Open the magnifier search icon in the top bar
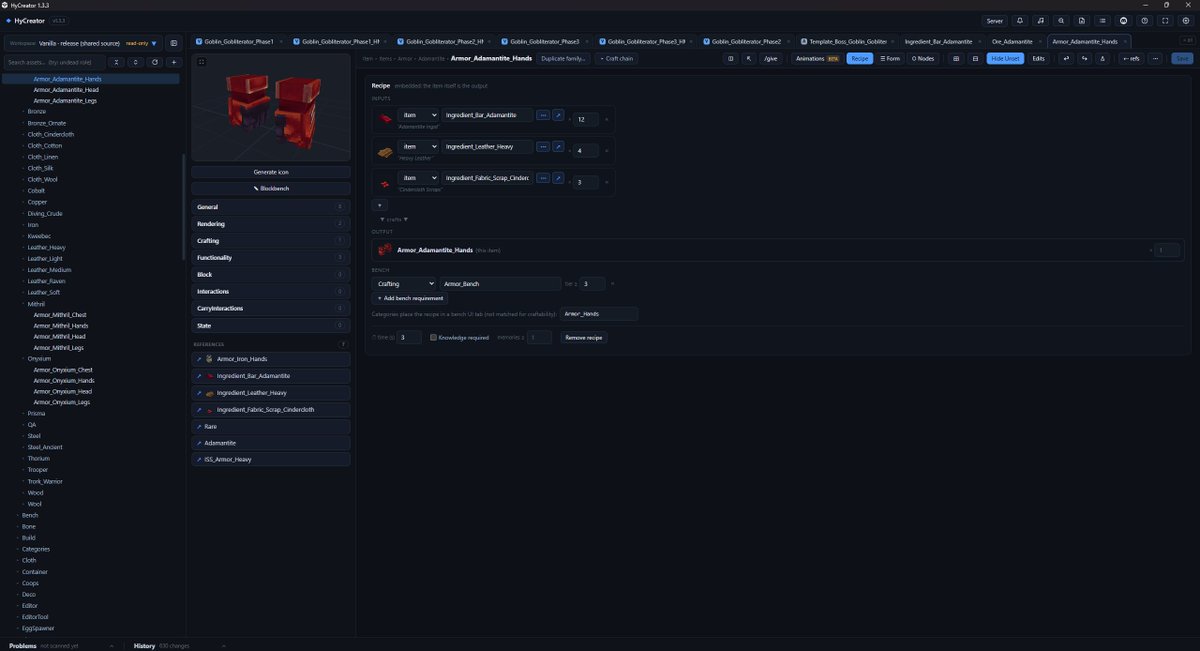 pos(1061,20)
